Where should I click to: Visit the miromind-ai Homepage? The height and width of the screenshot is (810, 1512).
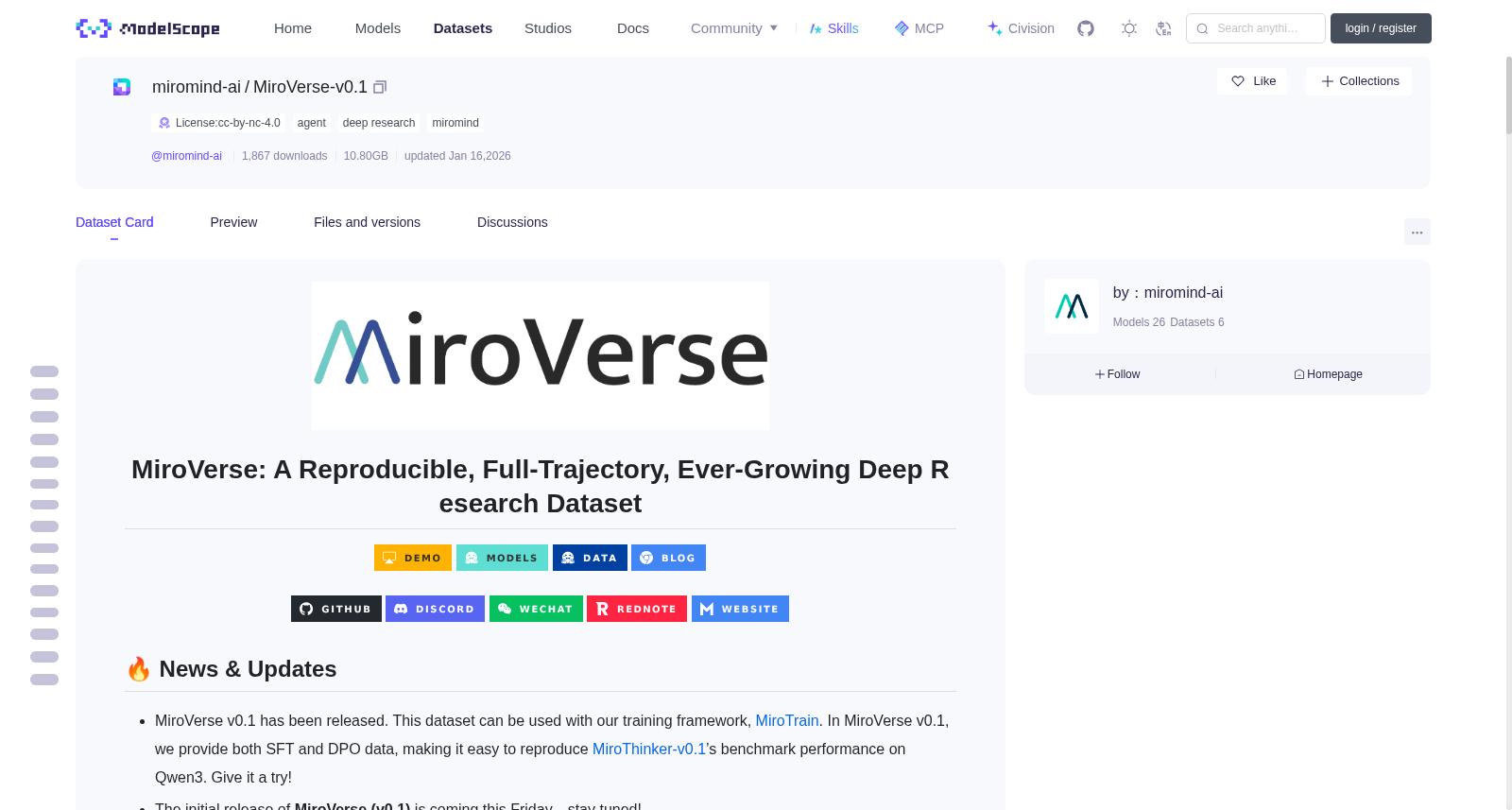click(x=1328, y=374)
